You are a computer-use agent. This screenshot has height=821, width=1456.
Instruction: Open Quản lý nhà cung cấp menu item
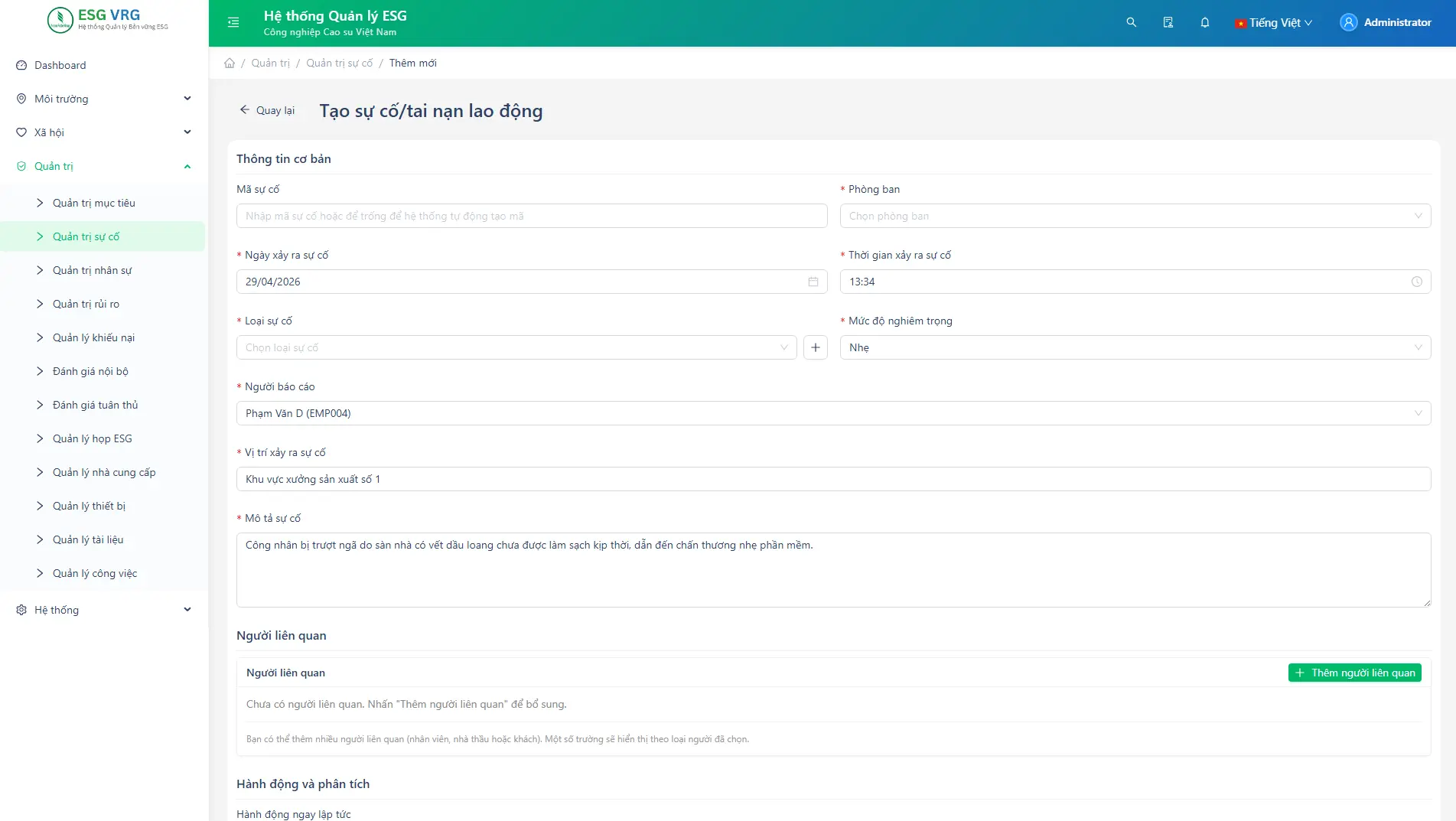[103, 472]
